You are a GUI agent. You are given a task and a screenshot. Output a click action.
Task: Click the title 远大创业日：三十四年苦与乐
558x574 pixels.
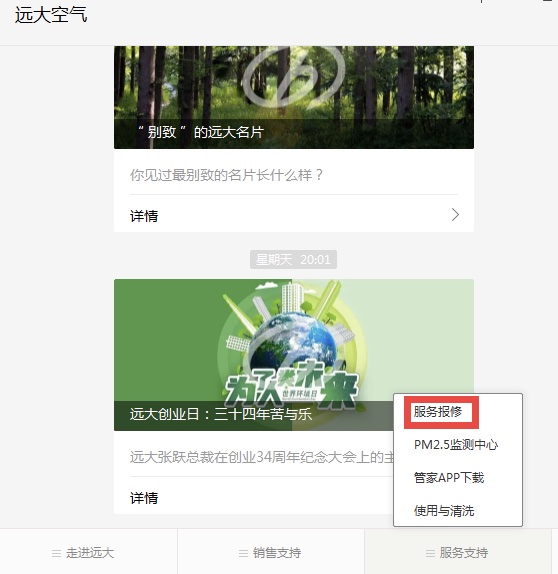click(220, 414)
